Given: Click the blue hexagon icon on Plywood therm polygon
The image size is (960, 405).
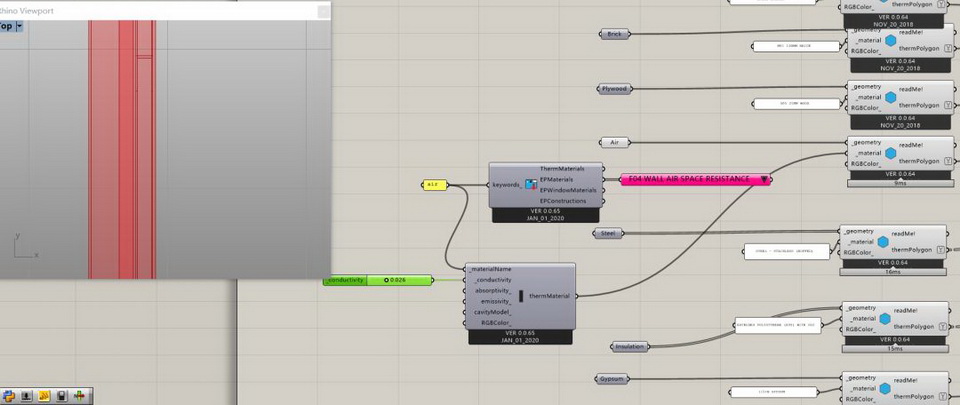Looking at the screenshot, I should [887, 98].
